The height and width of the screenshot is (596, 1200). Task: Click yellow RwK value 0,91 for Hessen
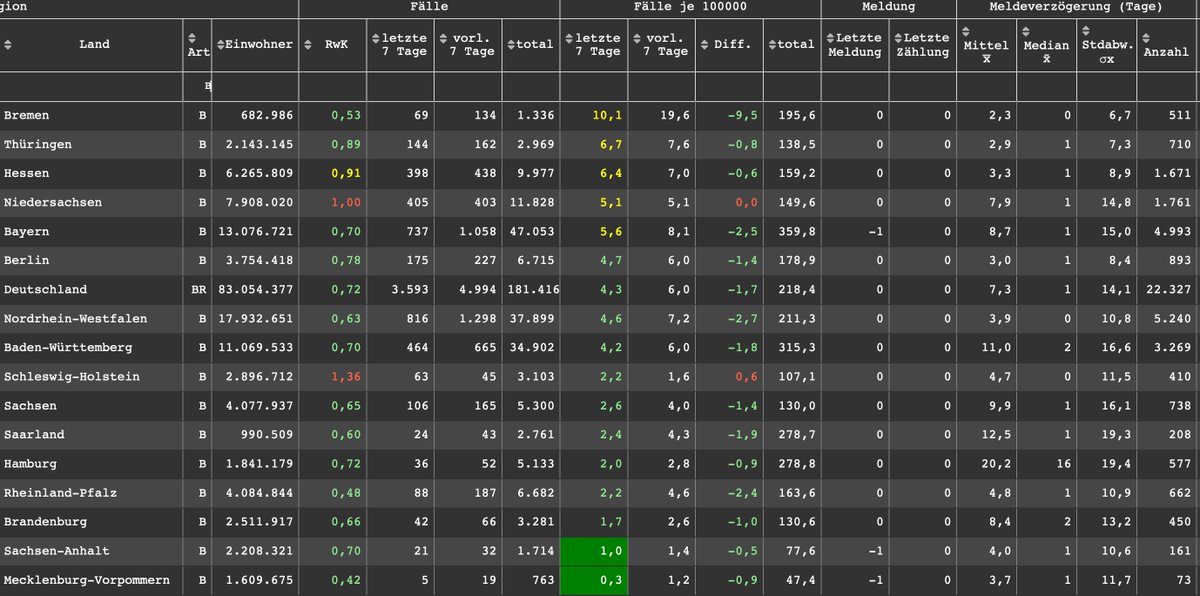click(x=346, y=174)
